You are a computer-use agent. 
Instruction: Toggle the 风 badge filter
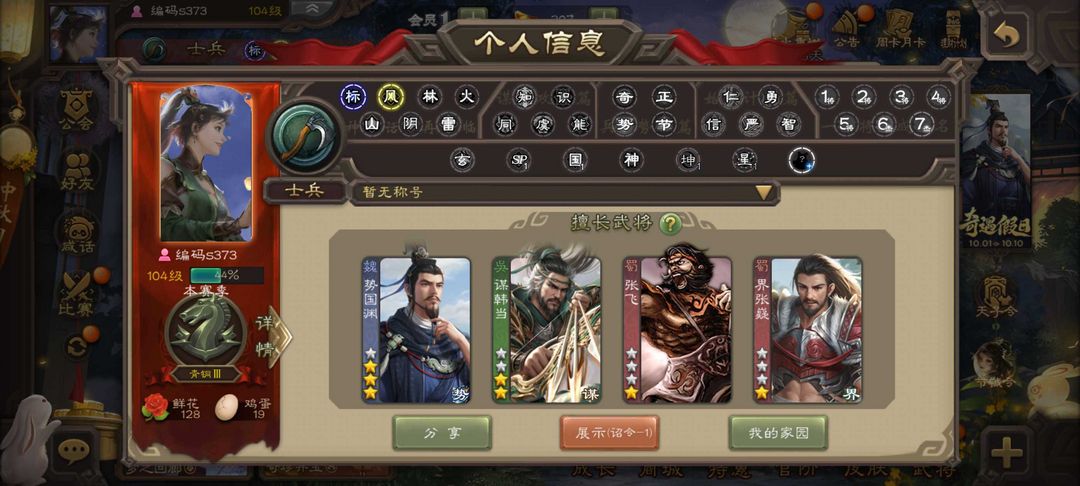click(x=391, y=97)
